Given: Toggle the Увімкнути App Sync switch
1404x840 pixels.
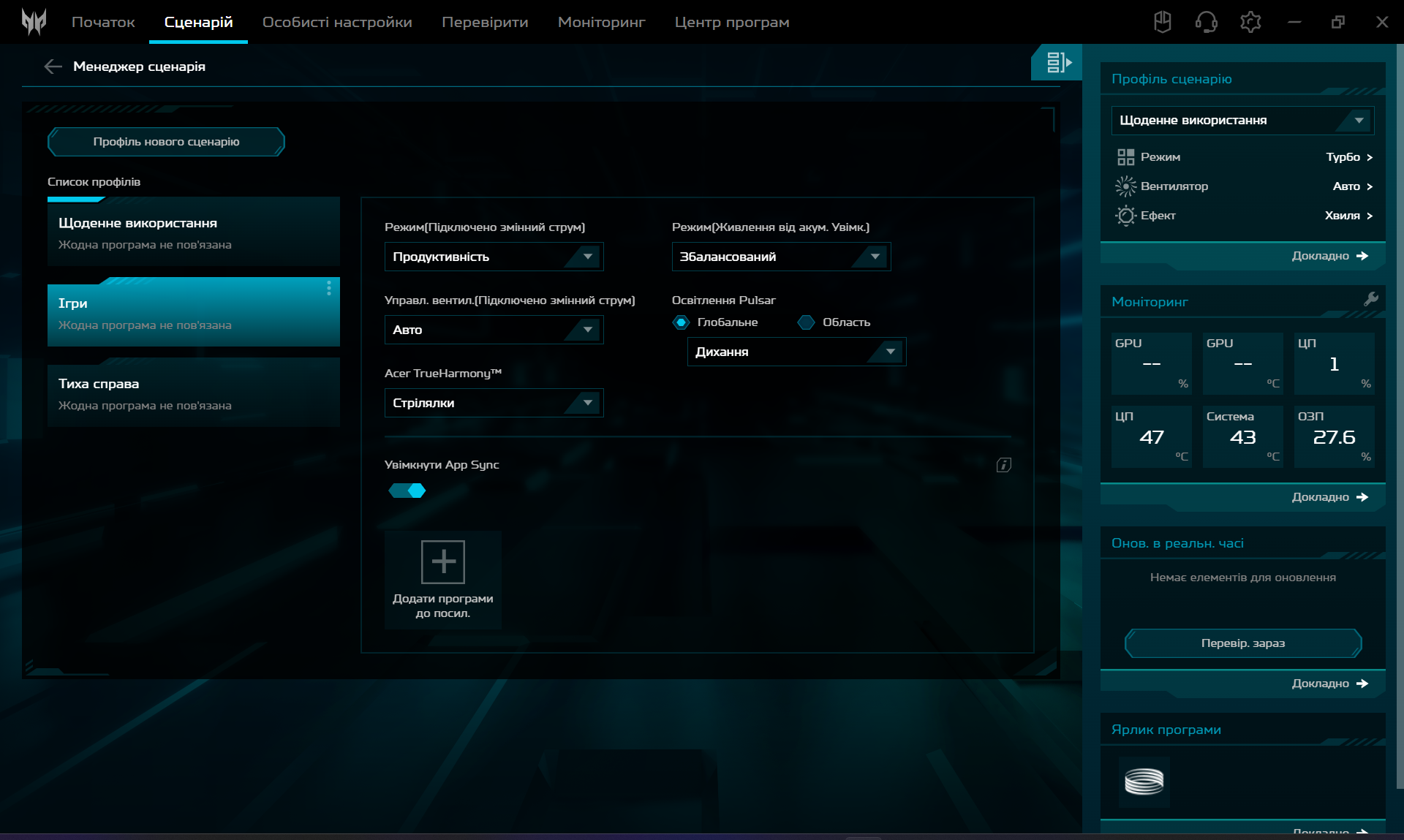Looking at the screenshot, I should [407, 491].
